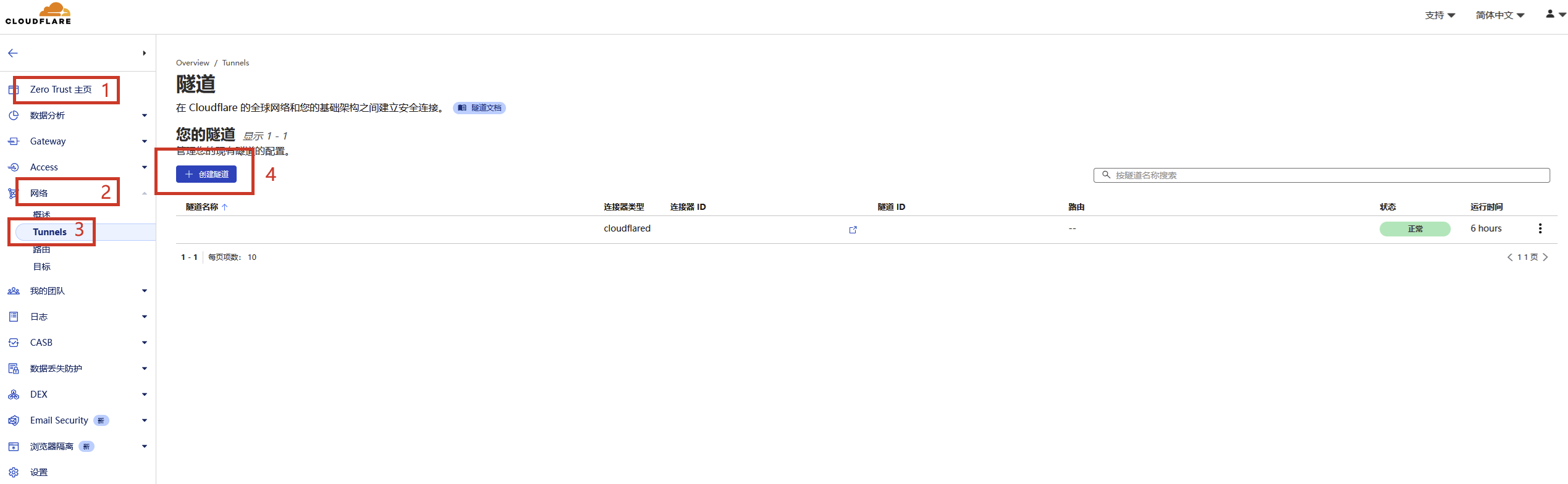The image size is (1568, 484).
Task: Click the 正常 status badge
Action: (x=1415, y=229)
